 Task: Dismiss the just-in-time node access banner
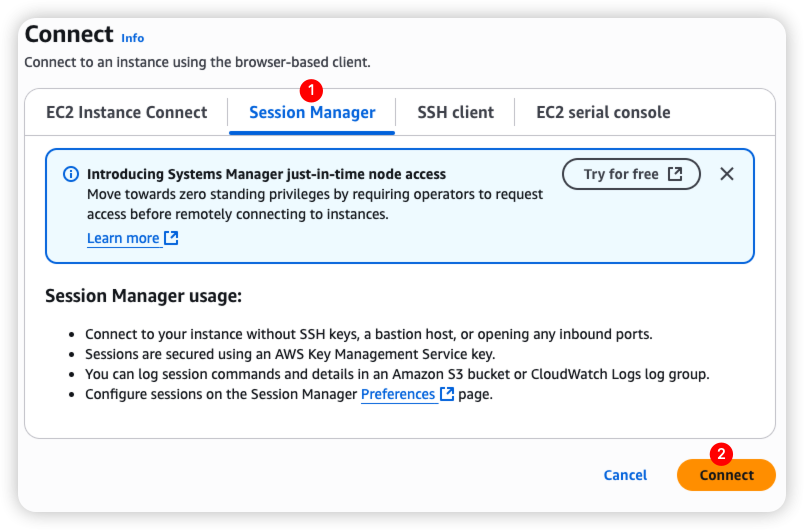tap(727, 174)
